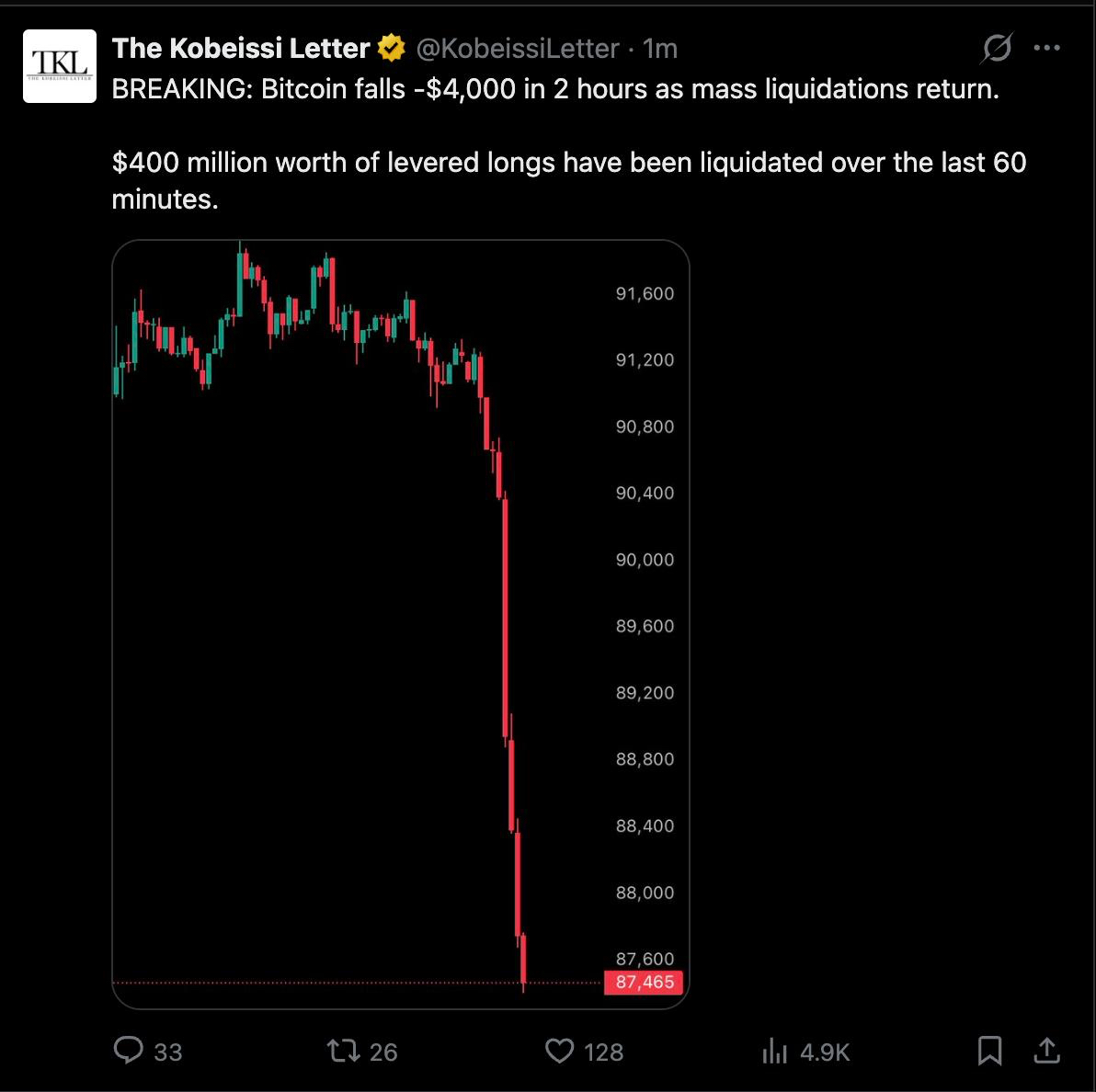Bookmark this Bitcoin post
This screenshot has height=1092, width=1096.
coord(989,1050)
